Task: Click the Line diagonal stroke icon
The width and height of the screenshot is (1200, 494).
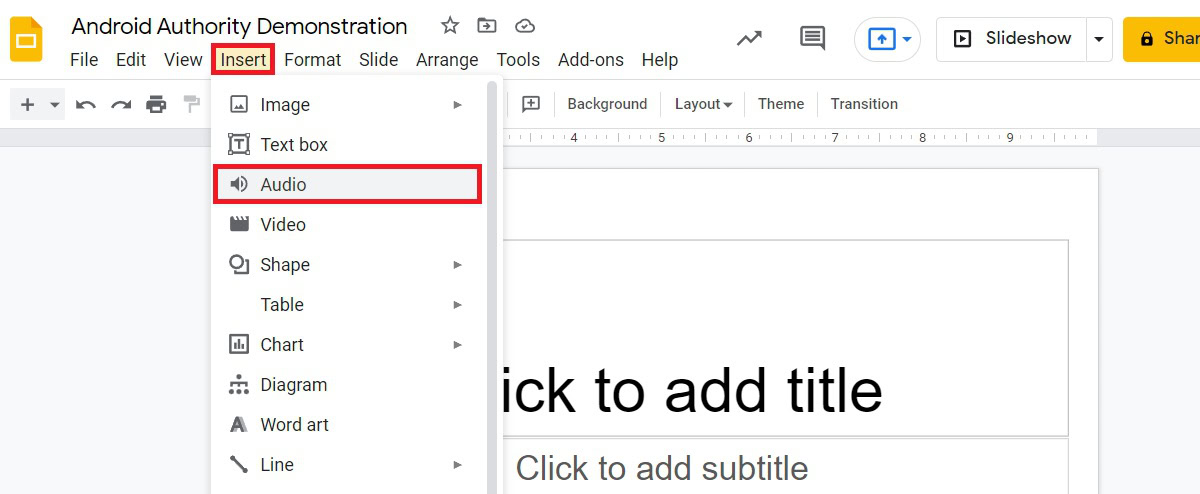Action: coord(239,465)
